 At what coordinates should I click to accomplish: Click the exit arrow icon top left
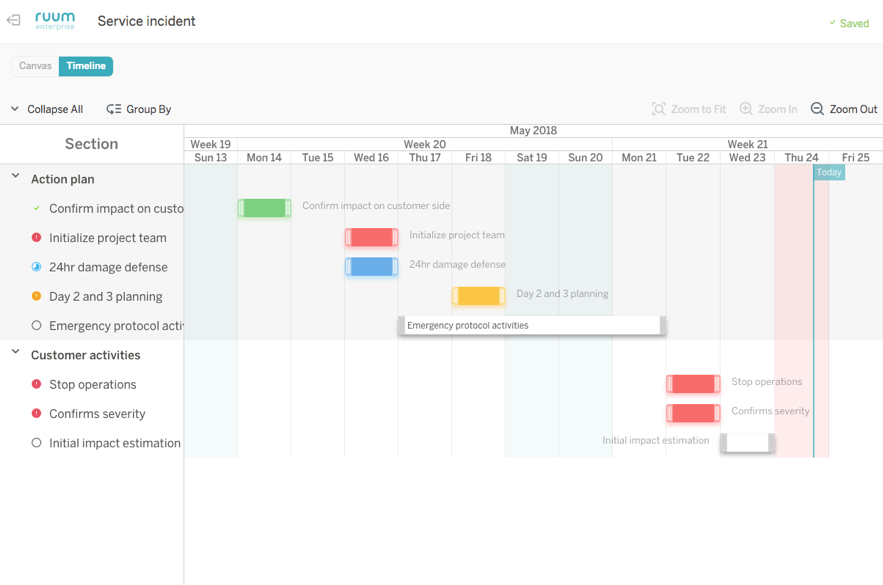[14, 20]
